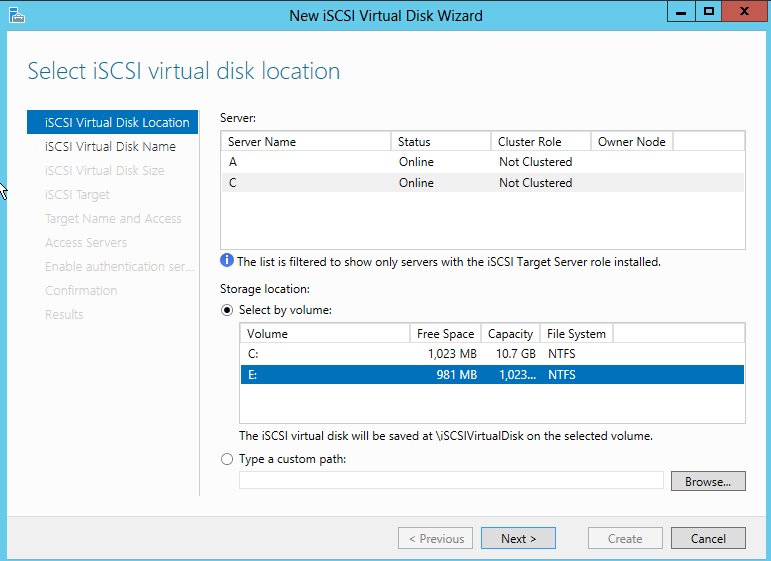This screenshot has width=771, height=561.
Task: Sort servers by Status column
Action: click(440, 142)
